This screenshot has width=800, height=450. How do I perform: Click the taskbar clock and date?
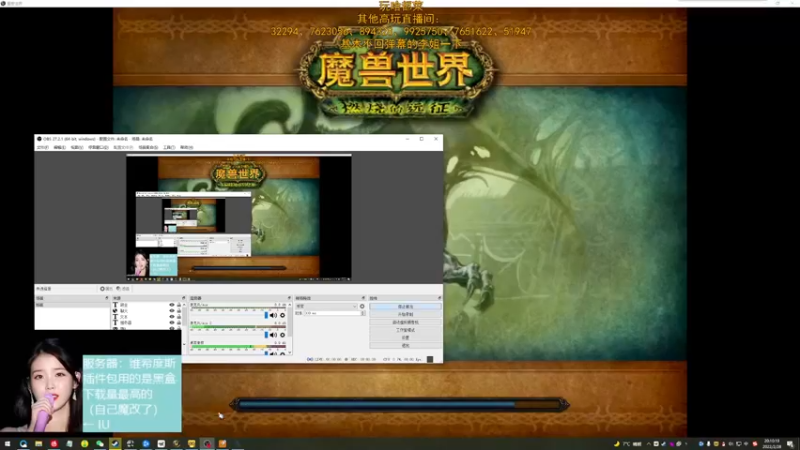point(771,444)
